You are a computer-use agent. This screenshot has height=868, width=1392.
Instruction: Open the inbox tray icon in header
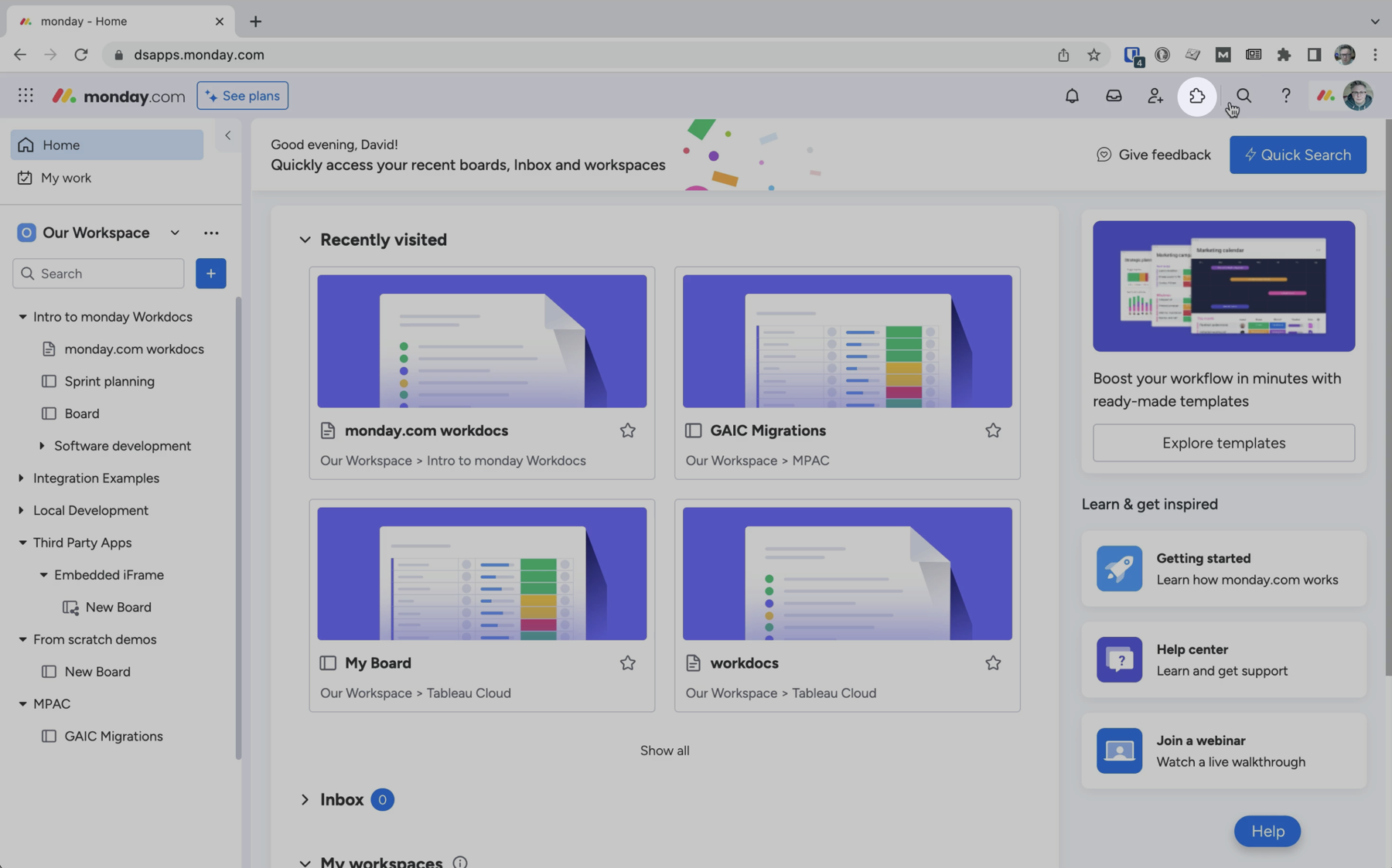point(1114,96)
